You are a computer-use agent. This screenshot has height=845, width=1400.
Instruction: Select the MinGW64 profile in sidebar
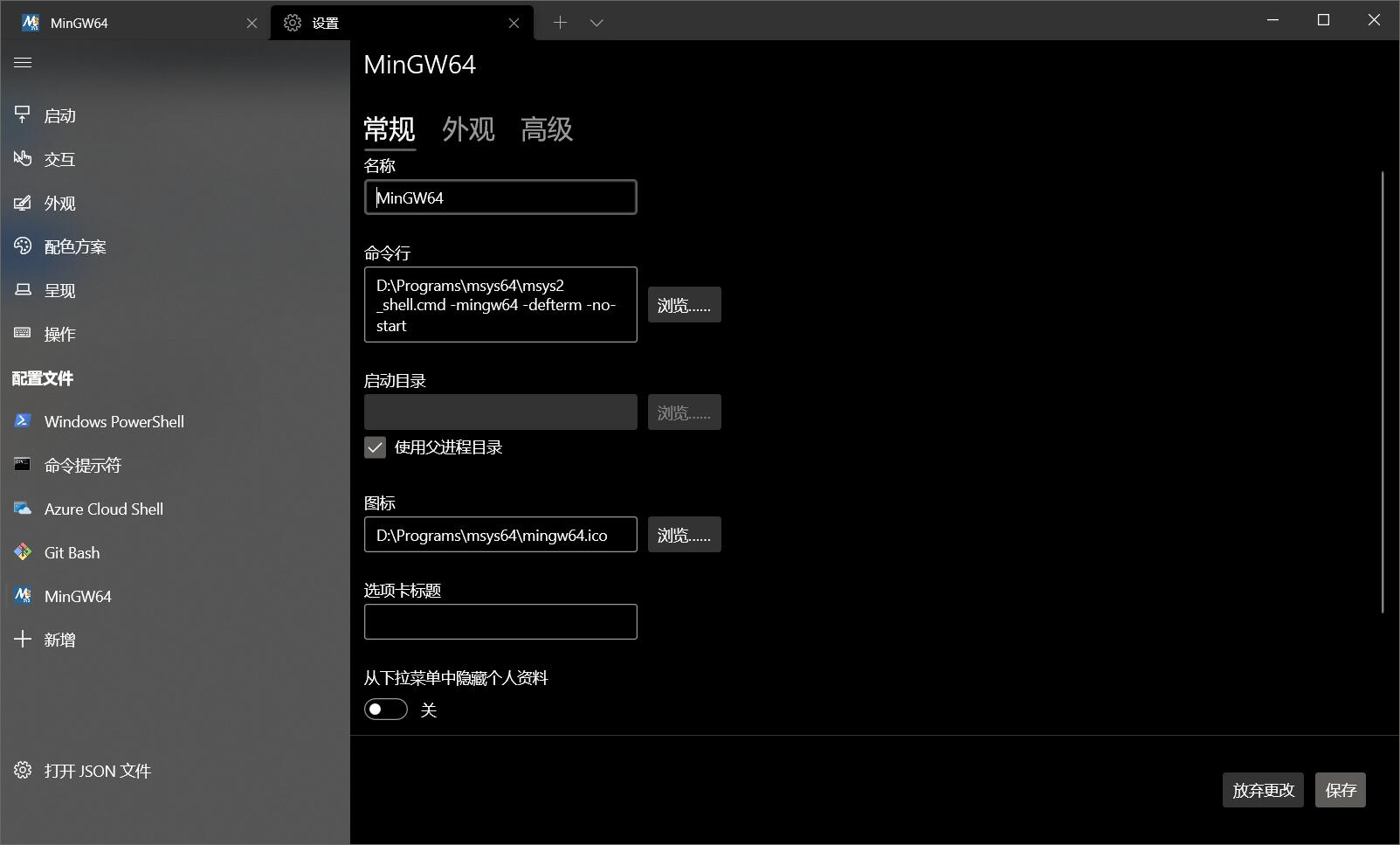(175, 596)
